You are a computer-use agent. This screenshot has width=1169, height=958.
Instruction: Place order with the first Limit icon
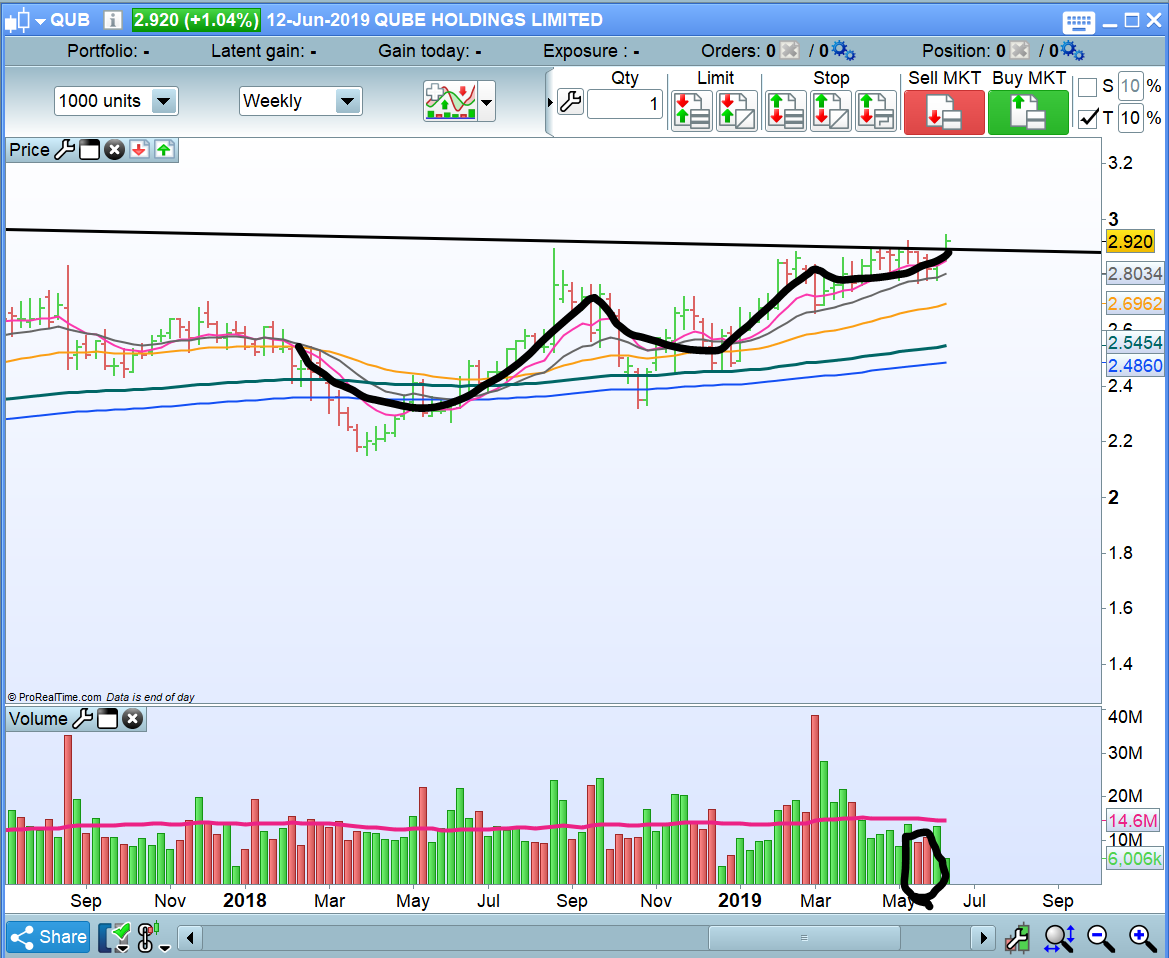(692, 111)
